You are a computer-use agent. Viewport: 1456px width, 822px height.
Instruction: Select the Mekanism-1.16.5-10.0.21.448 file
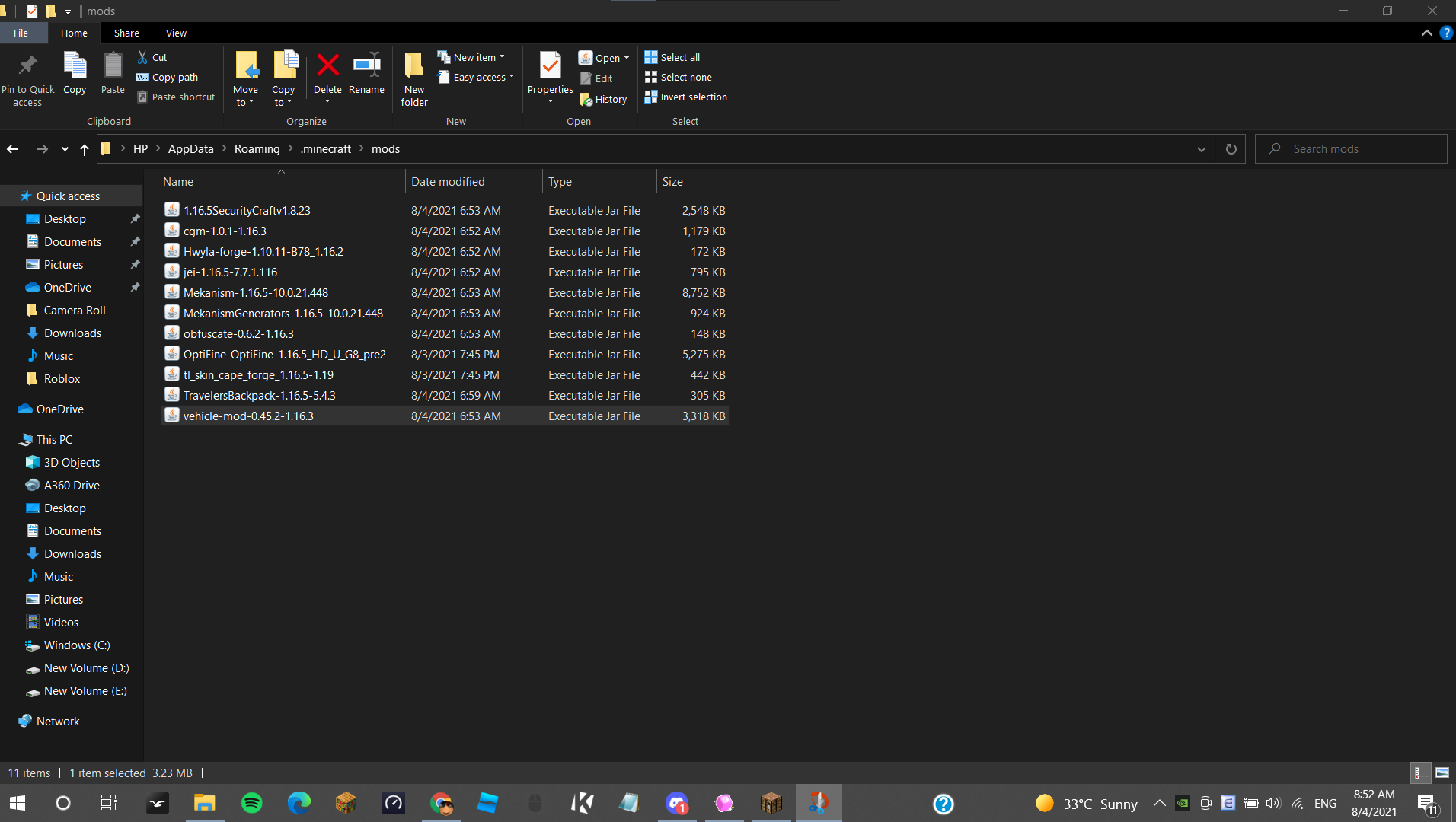[445, 293]
